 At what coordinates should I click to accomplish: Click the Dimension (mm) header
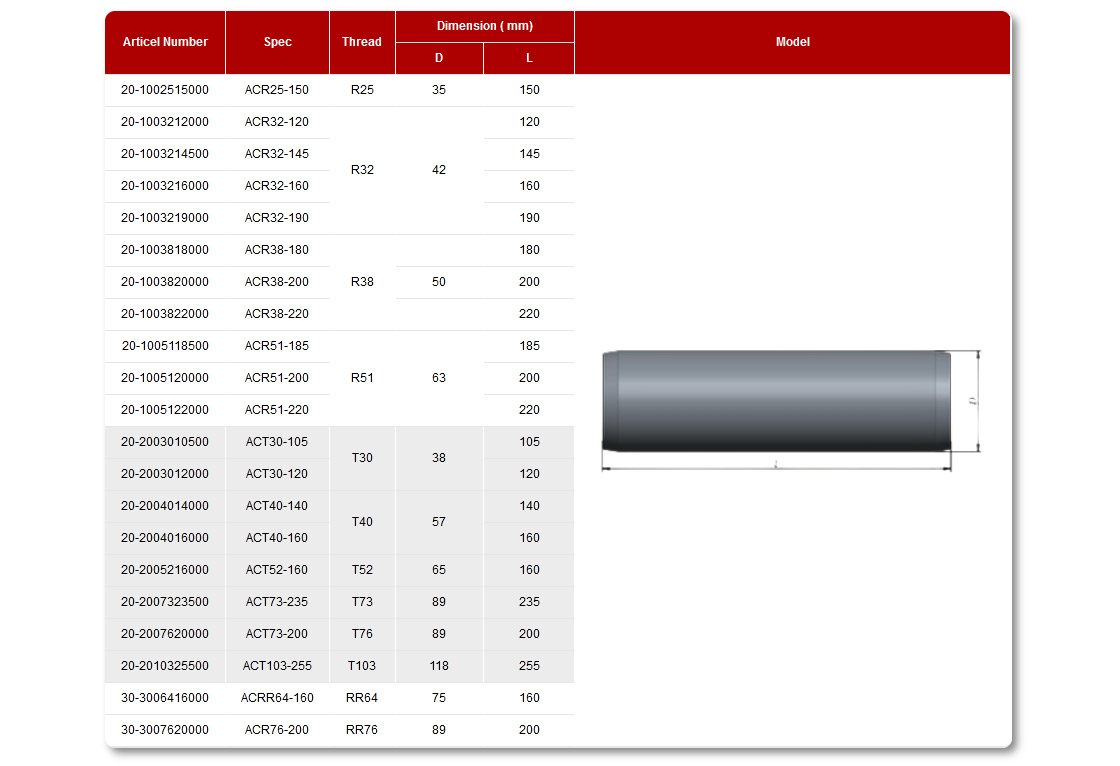point(485,26)
